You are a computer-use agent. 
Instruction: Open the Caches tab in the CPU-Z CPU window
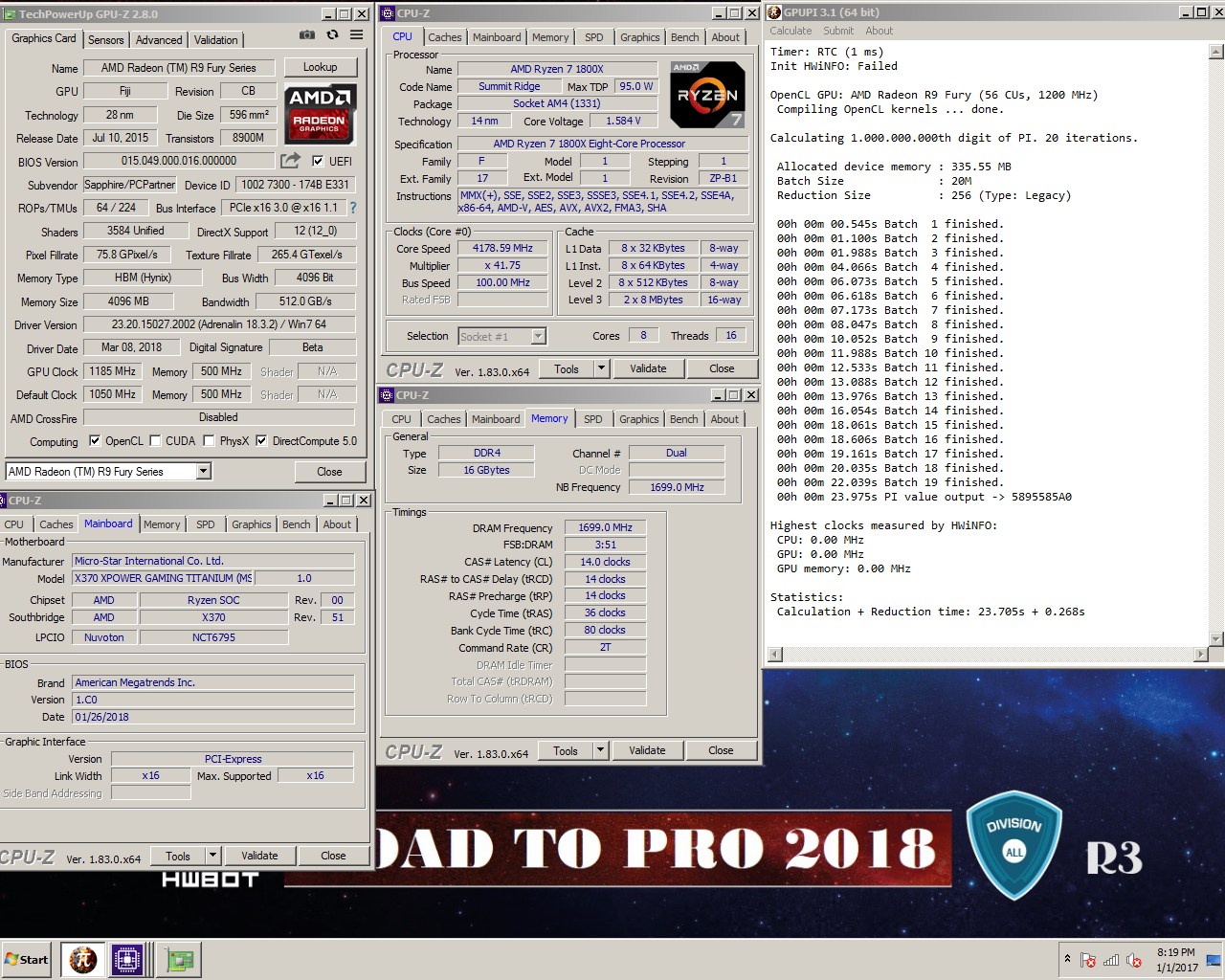tap(444, 37)
